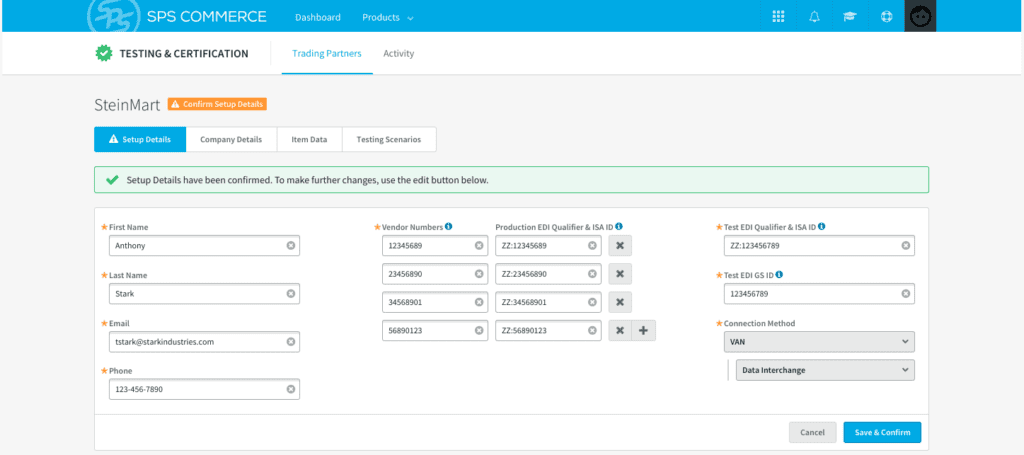The width and height of the screenshot is (1024, 455).
Task: Click the SteinMart heading
Action: tap(127, 104)
